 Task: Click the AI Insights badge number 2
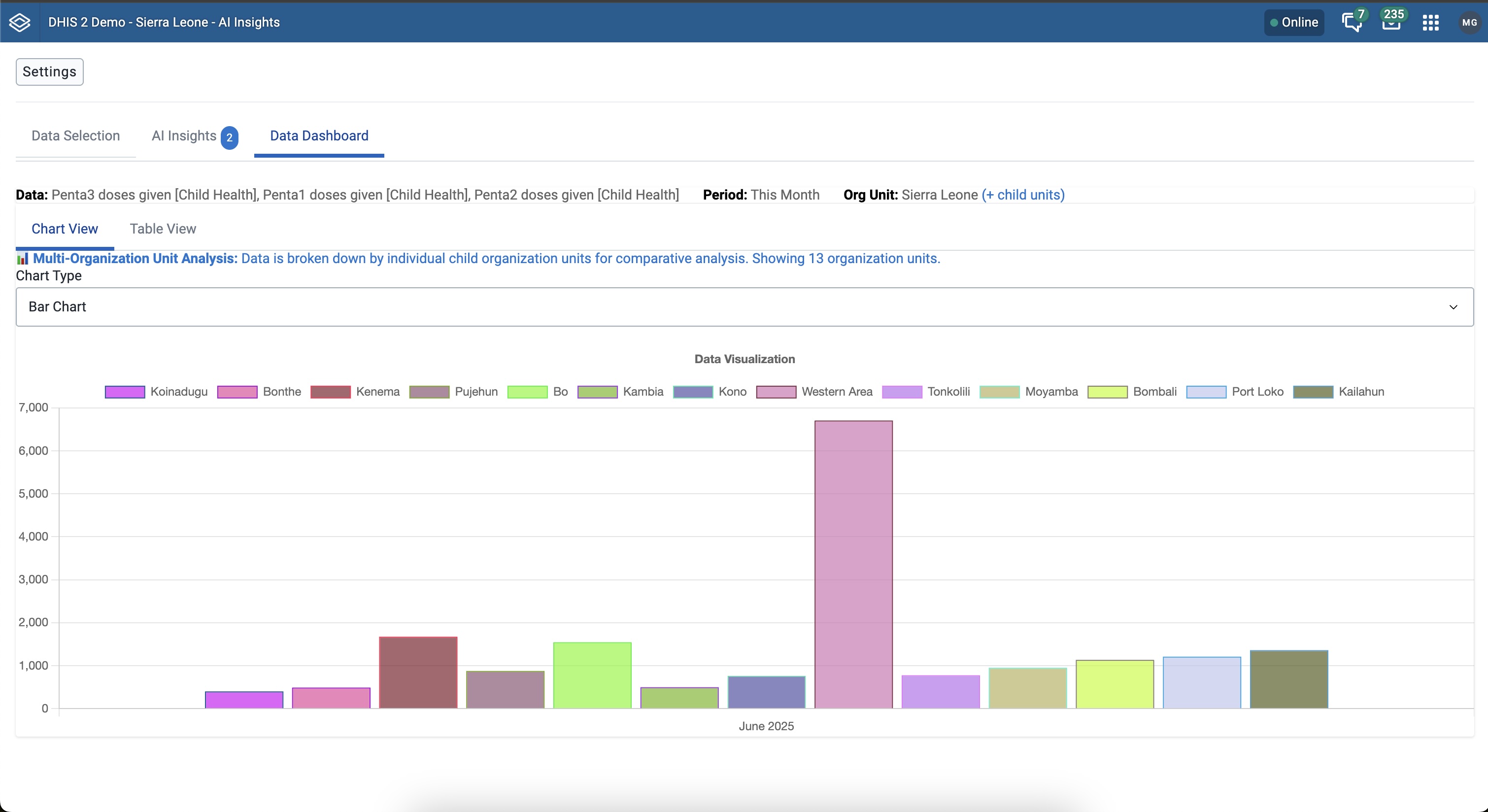[x=229, y=137]
